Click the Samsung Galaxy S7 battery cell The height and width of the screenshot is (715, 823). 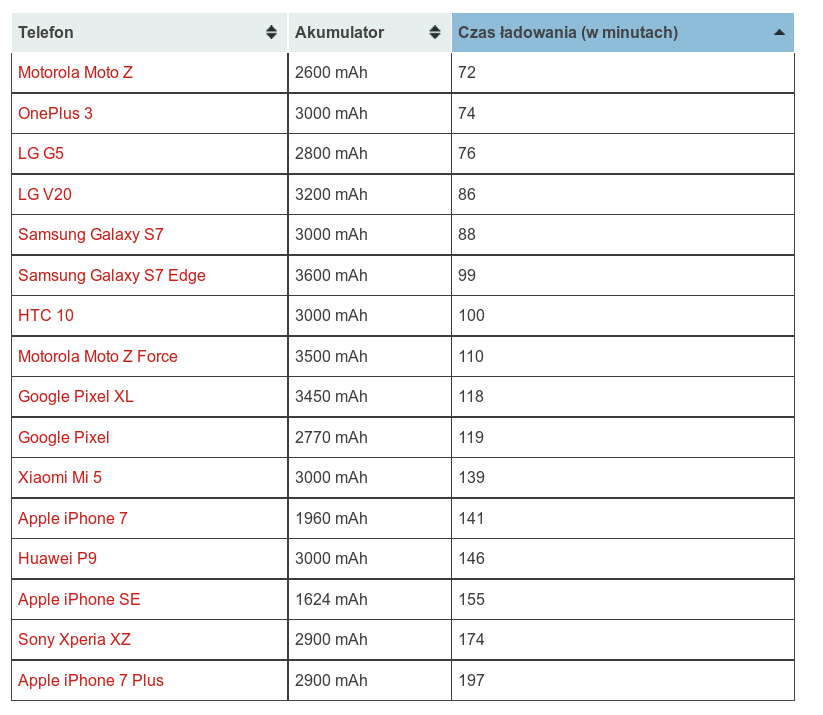click(x=370, y=234)
